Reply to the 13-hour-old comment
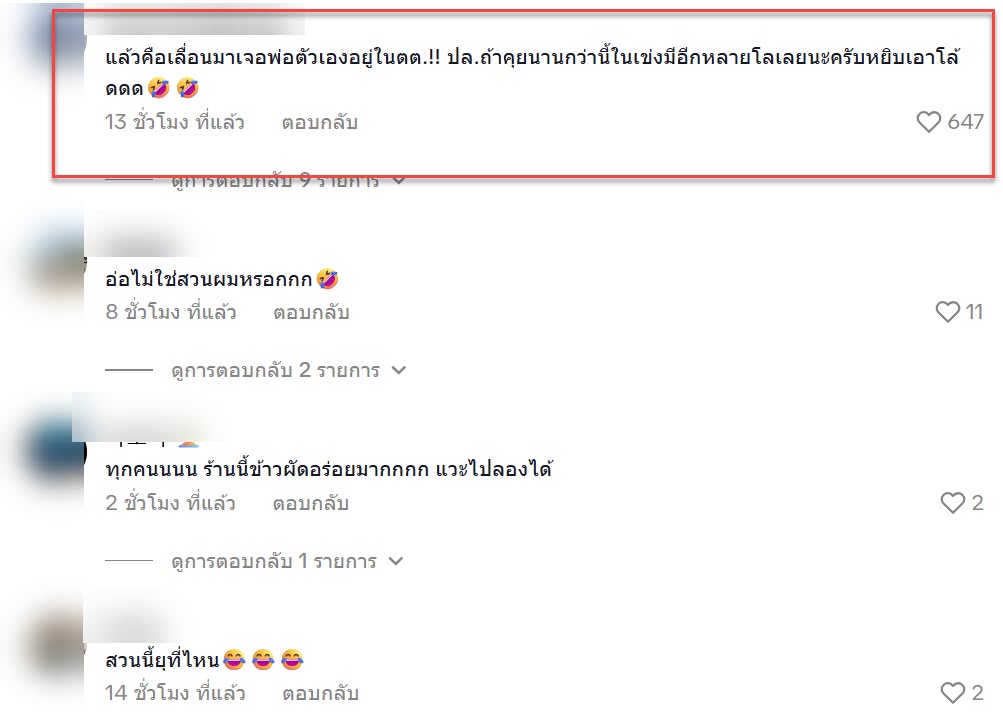Image resolution: width=1003 pixels, height=724 pixels. 319,122
